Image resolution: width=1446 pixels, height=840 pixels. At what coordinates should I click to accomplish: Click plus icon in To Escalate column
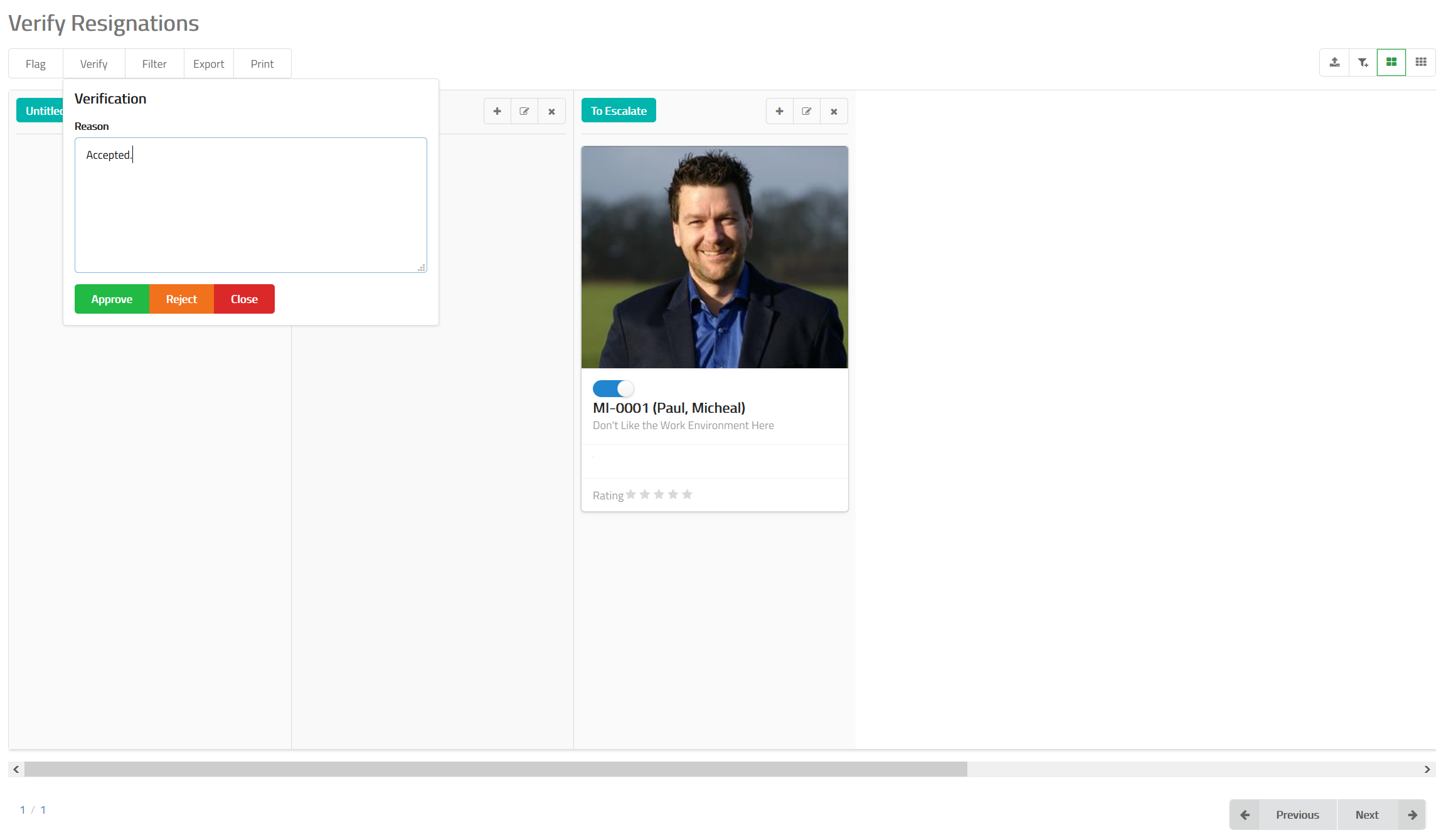779,111
